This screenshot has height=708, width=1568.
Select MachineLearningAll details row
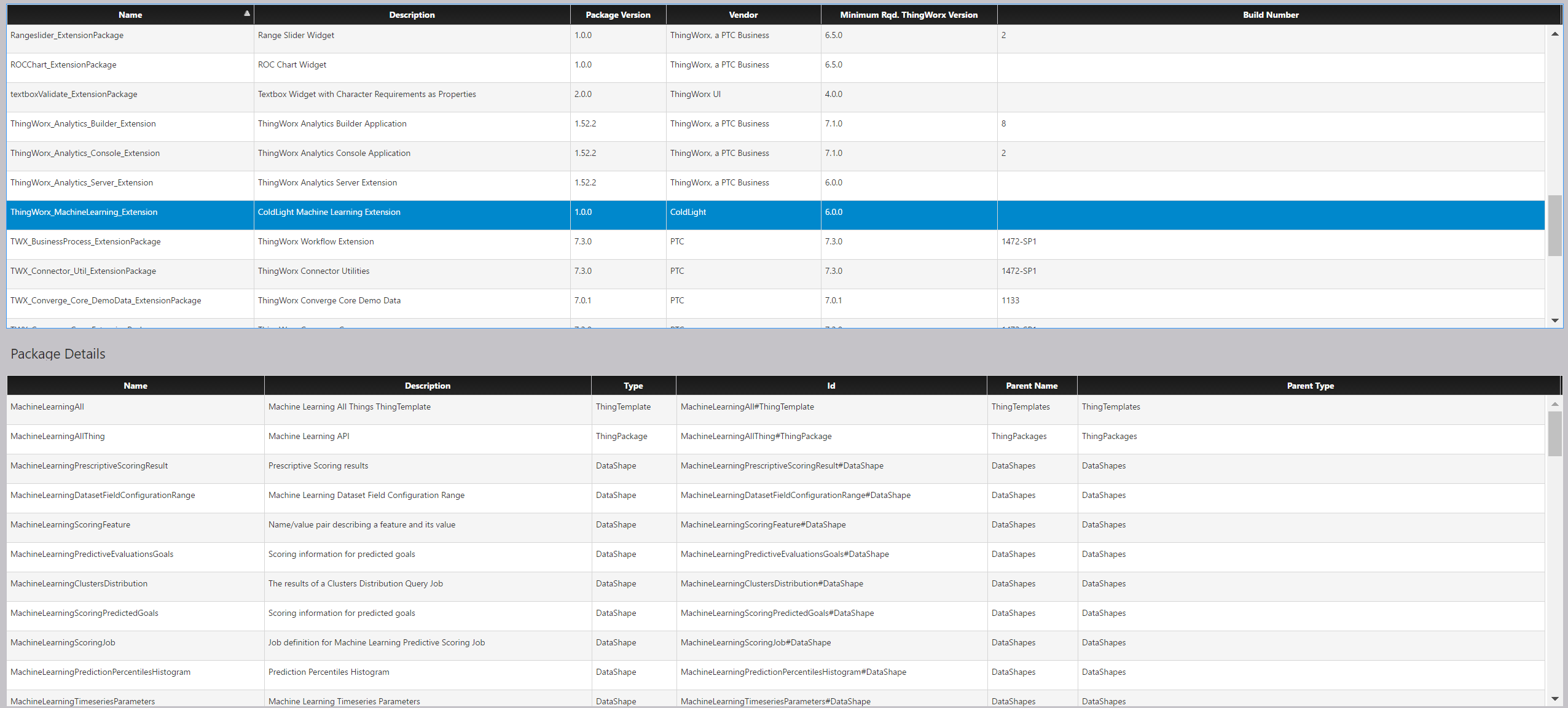(x=775, y=410)
